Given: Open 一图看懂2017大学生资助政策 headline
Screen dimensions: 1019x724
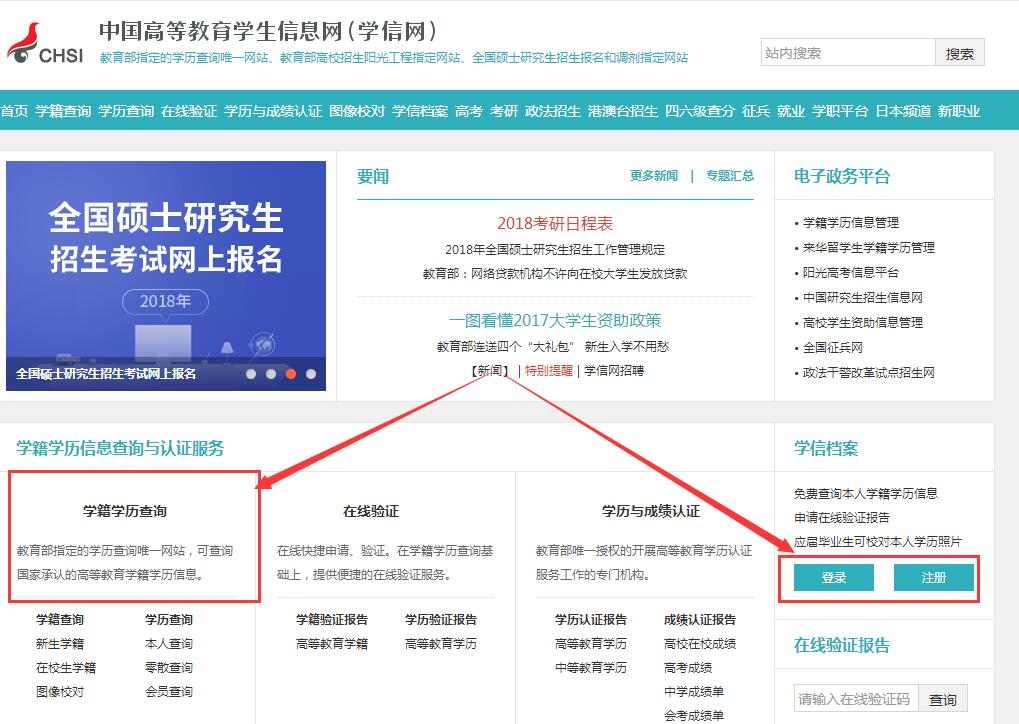Looking at the screenshot, I should pyautogui.click(x=555, y=320).
